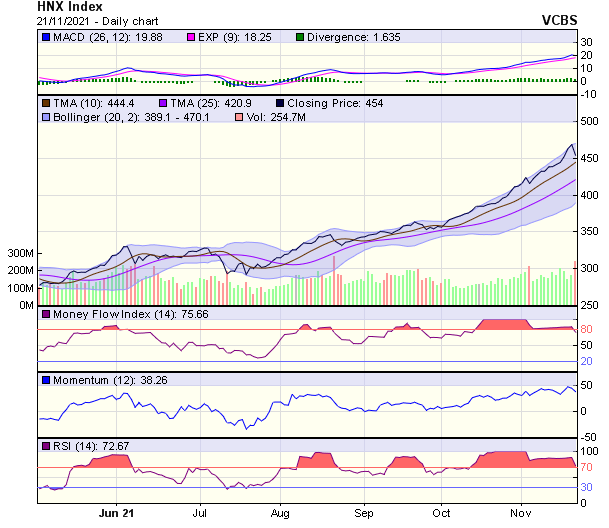Click the 500 value on the price axis
Viewport: 609px width, 528px height.
[x=589, y=121]
